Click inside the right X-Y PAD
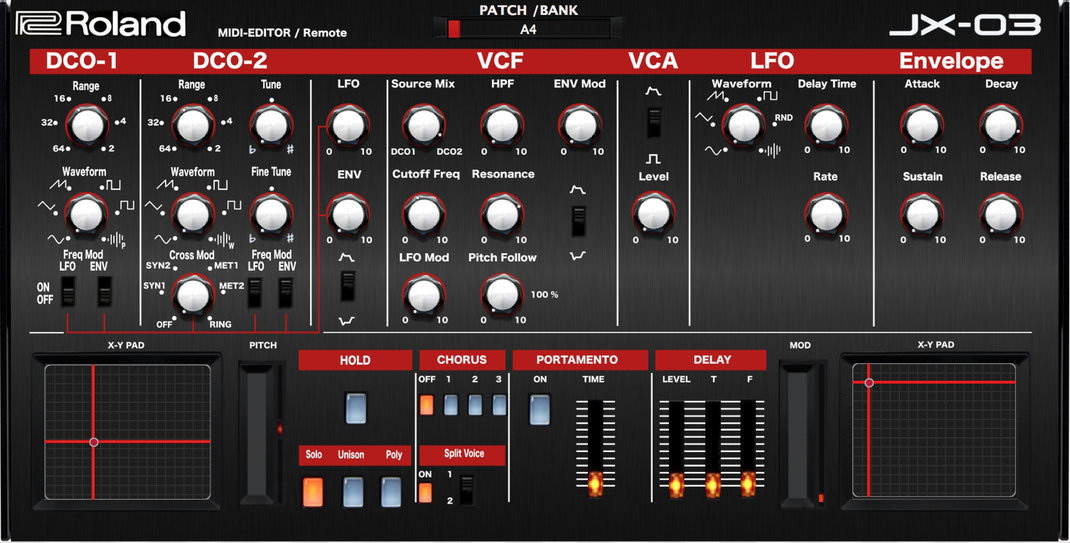Image resolution: width=1070 pixels, height=543 pixels. (x=934, y=430)
